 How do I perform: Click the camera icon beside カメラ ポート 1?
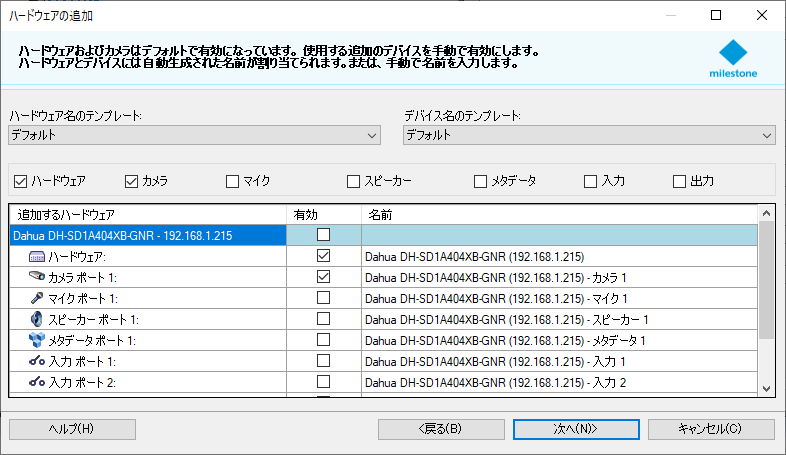pyautogui.click(x=37, y=276)
